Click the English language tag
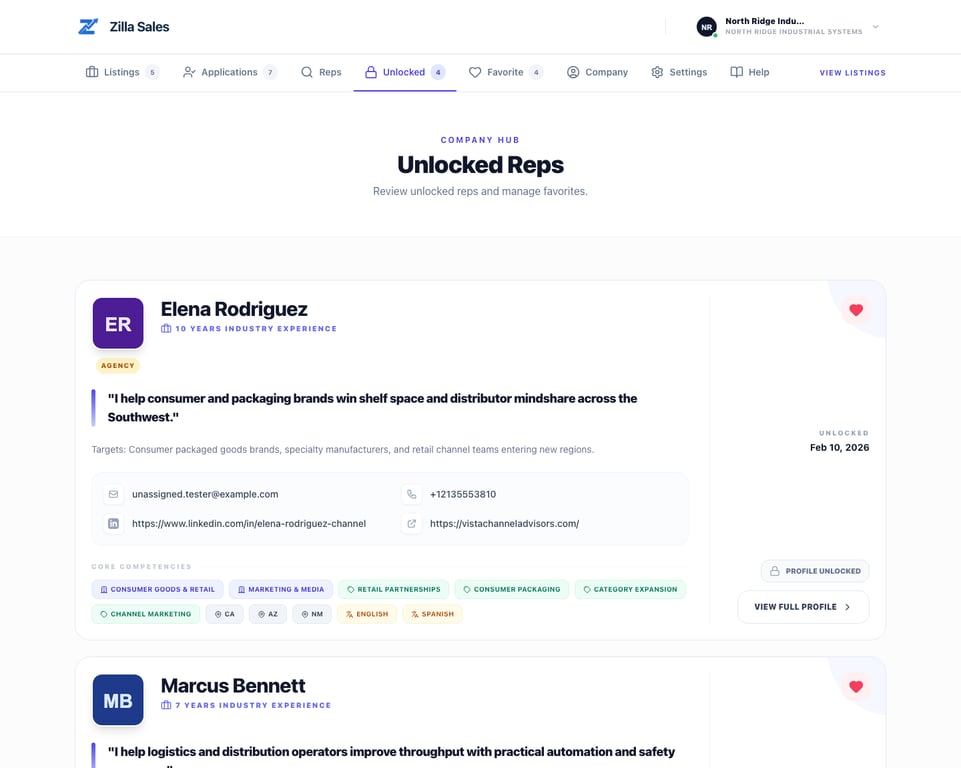The image size is (961, 768). (367, 614)
